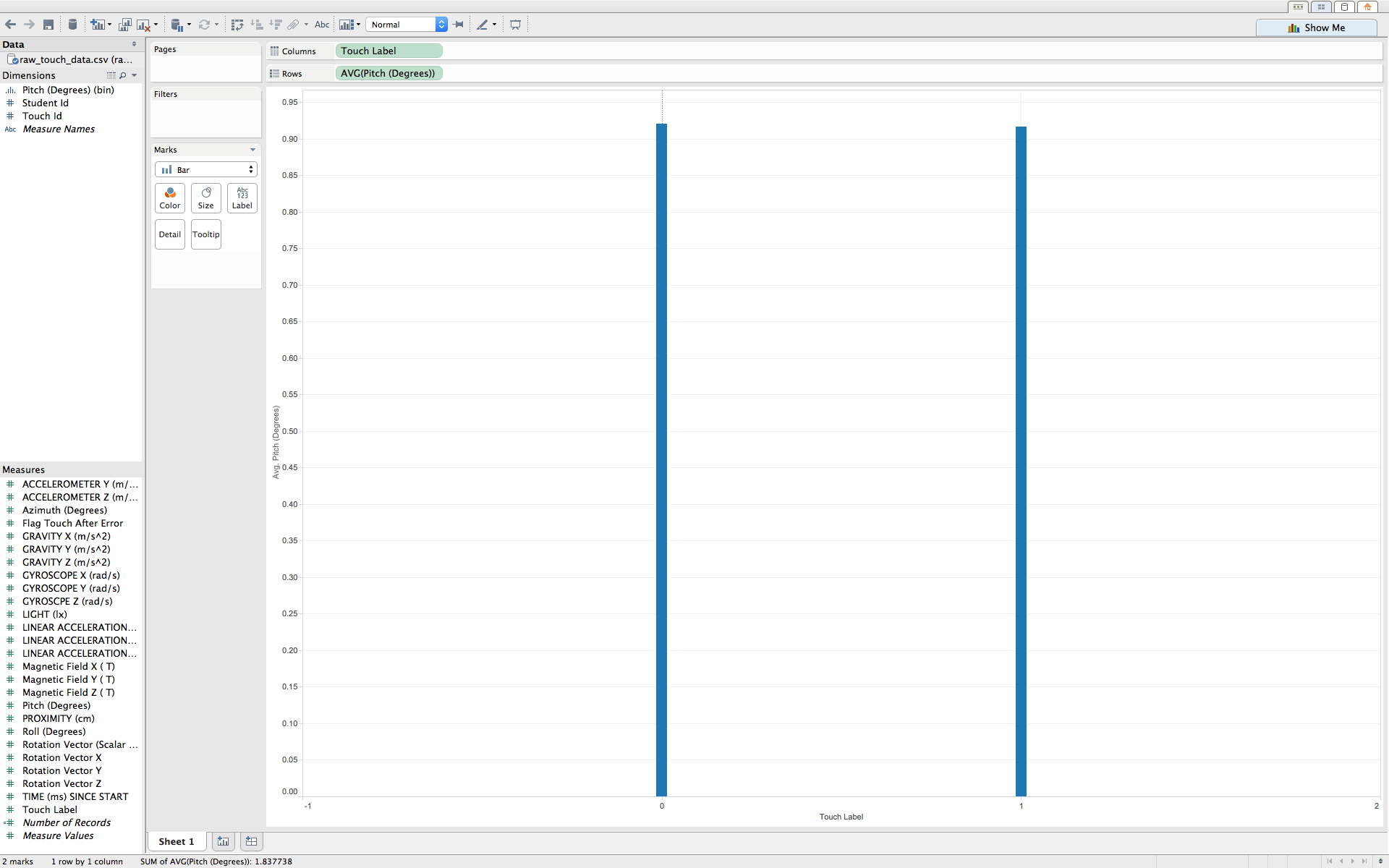The width and height of the screenshot is (1389, 868).
Task: Toggle the fix axes pin button
Action: point(459,25)
